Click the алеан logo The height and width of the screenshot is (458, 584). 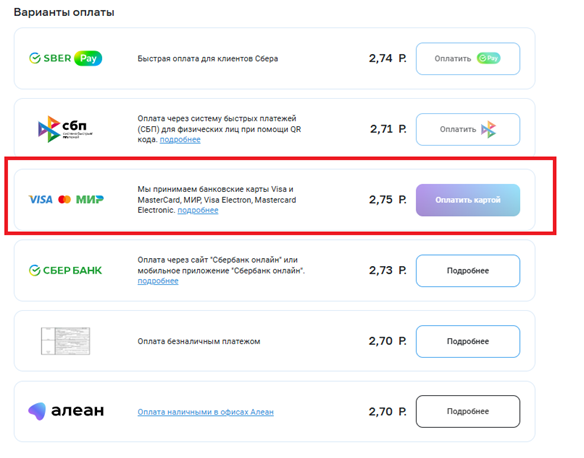click(x=66, y=411)
